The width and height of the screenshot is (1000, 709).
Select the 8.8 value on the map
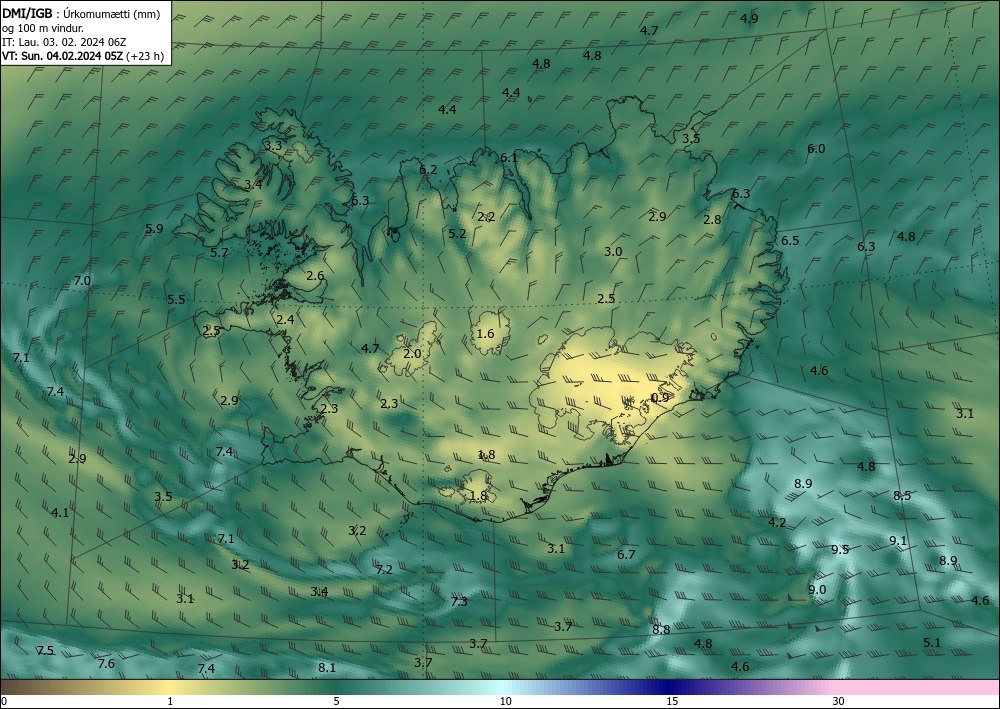pos(661,629)
